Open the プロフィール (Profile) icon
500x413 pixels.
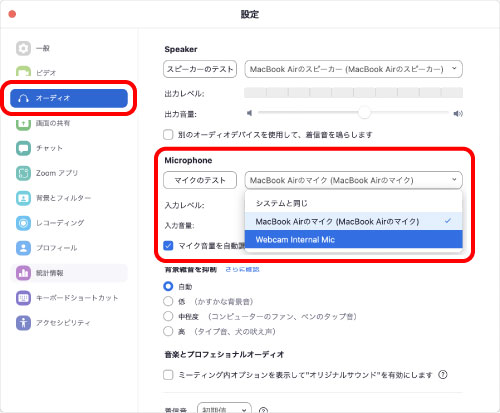(23, 248)
